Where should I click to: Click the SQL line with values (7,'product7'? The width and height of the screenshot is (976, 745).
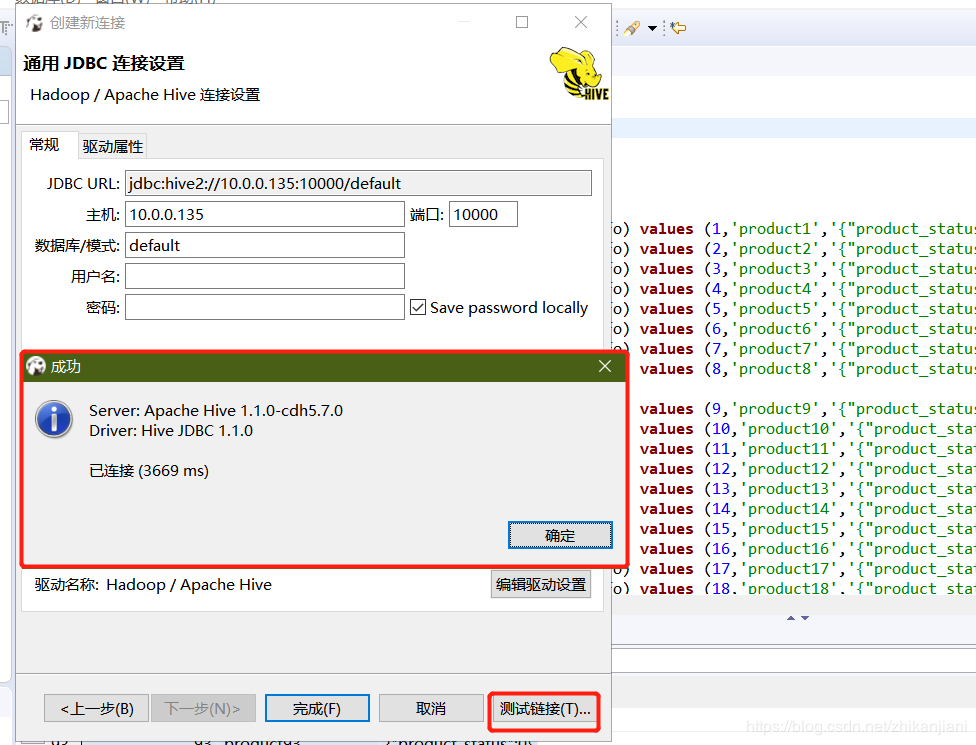(794, 349)
